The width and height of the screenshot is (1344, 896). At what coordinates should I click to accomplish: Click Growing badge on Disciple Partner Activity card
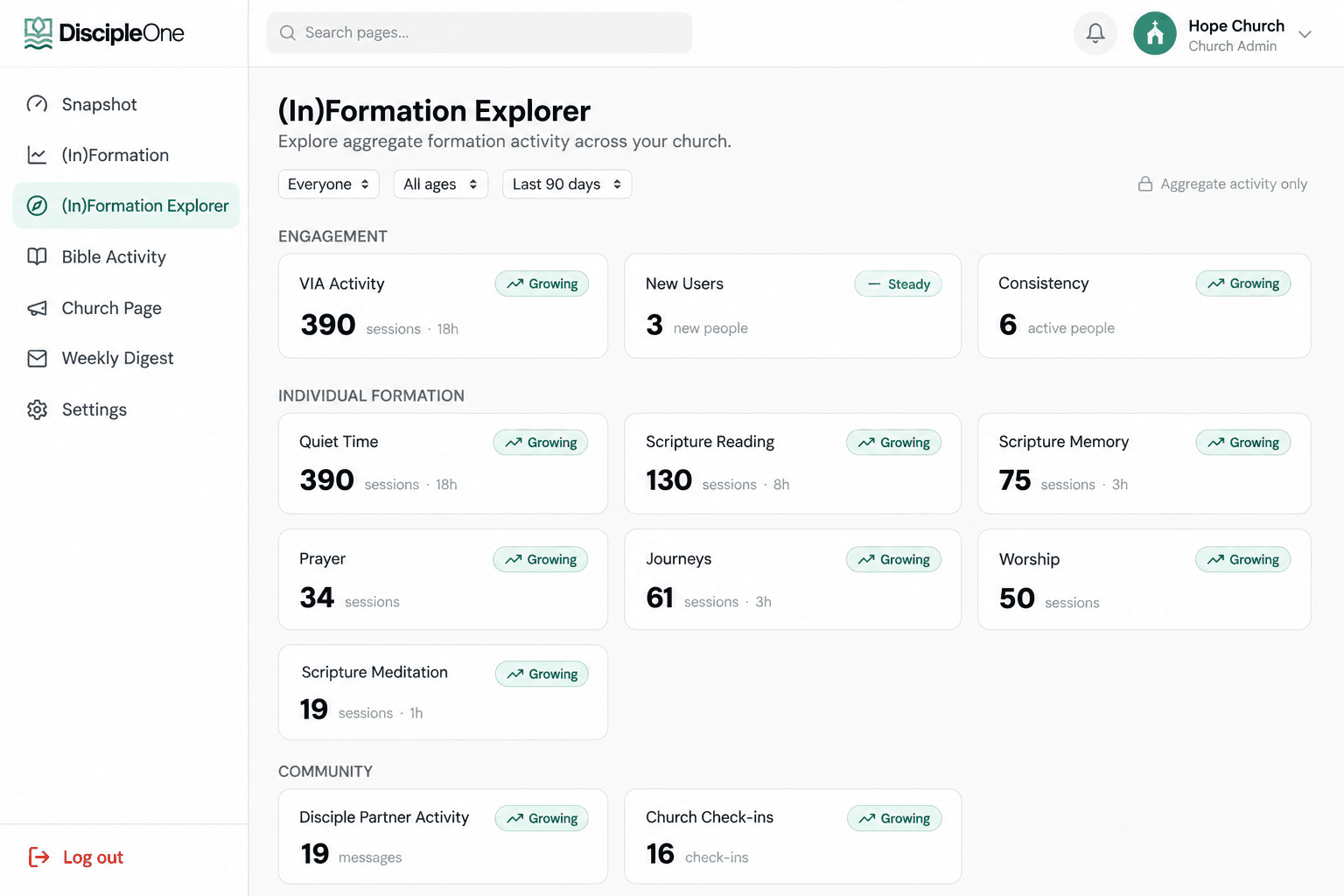tap(542, 818)
